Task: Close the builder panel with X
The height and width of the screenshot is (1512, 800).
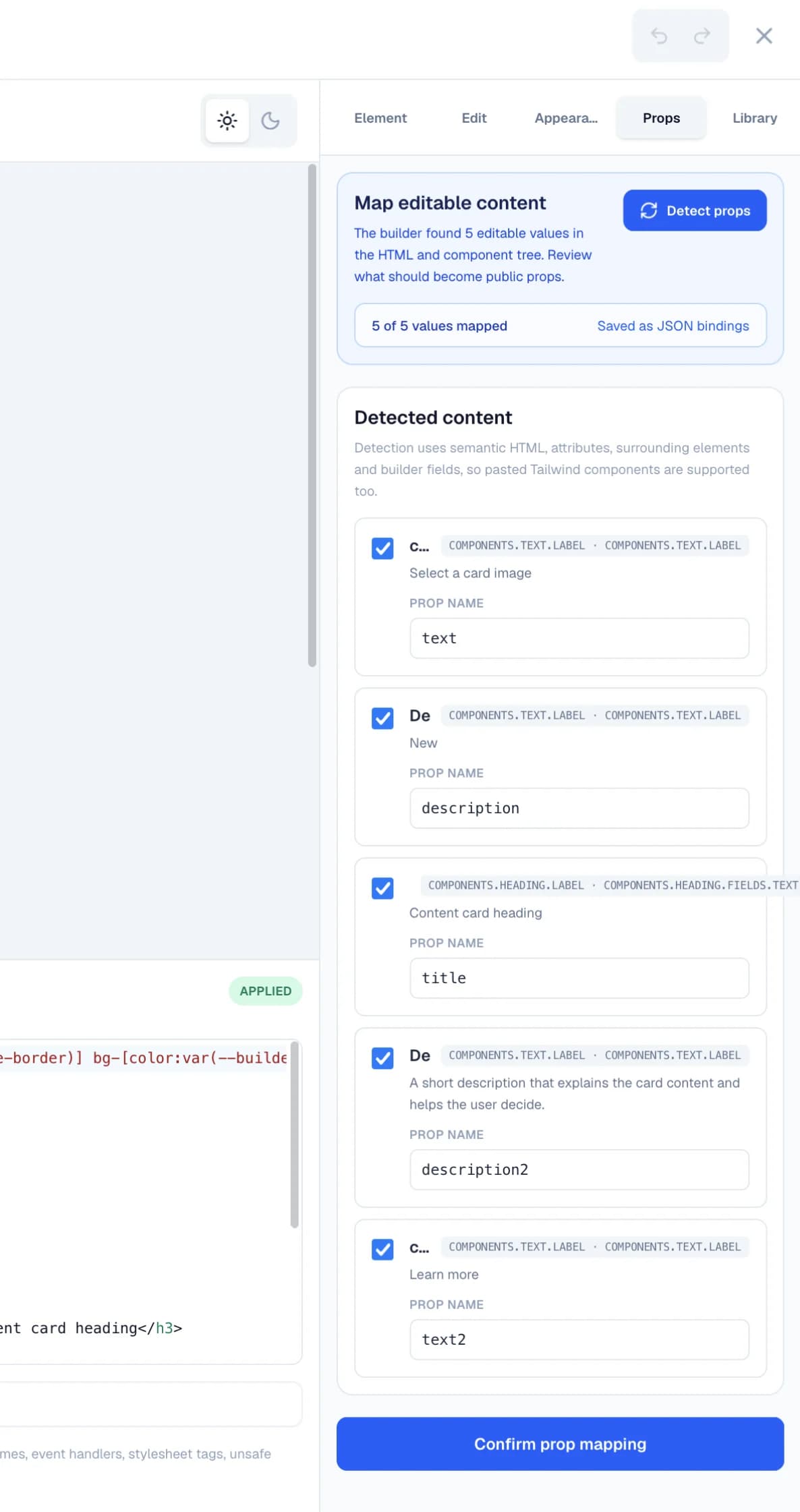Action: pyautogui.click(x=764, y=36)
